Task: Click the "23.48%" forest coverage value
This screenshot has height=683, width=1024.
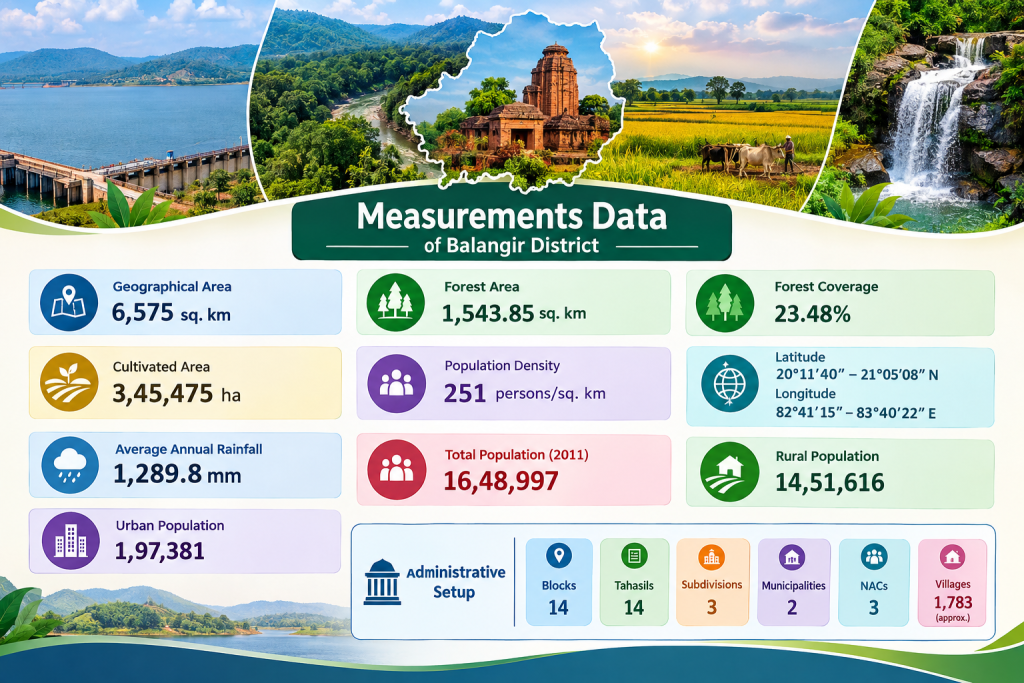Action: click(x=812, y=315)
